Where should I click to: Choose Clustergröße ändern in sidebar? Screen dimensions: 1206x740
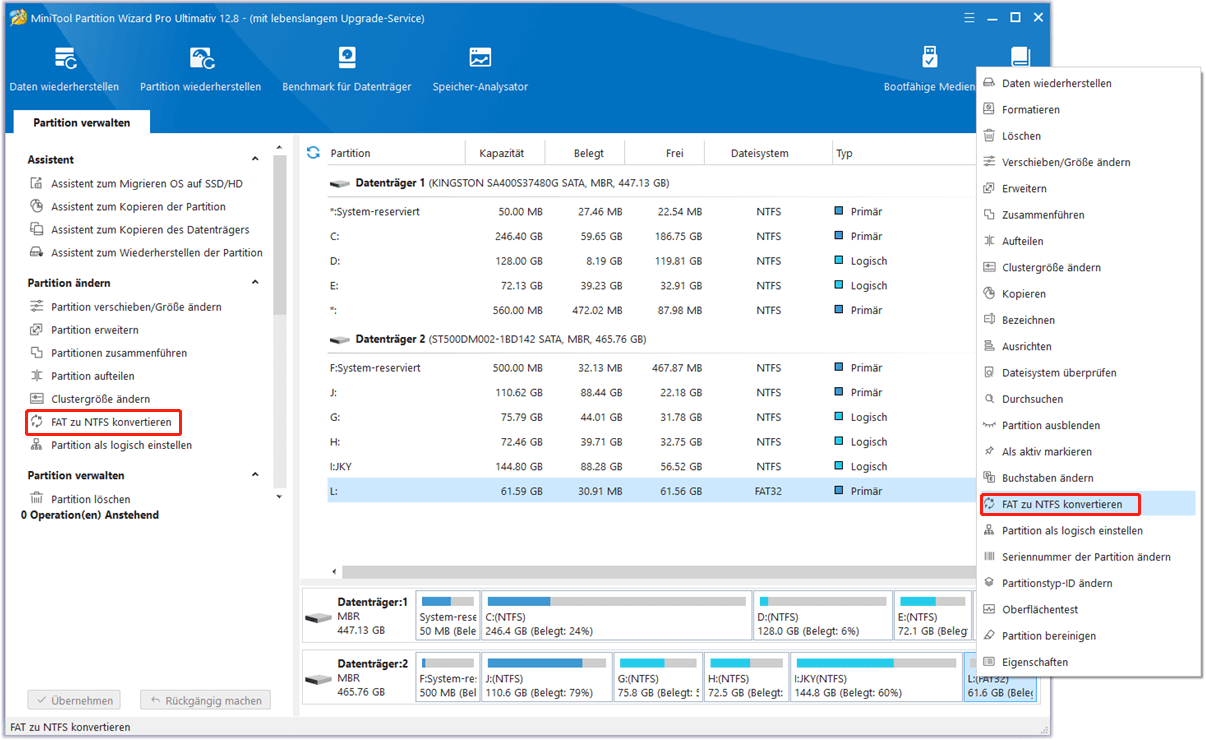pyautogui.click(x=90, y=399)
